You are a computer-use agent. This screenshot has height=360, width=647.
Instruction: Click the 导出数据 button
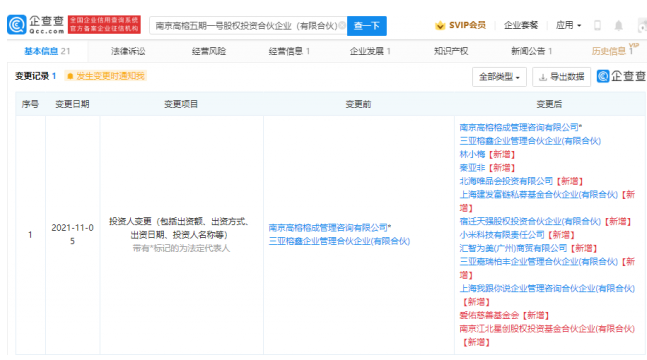click(562, 77)
